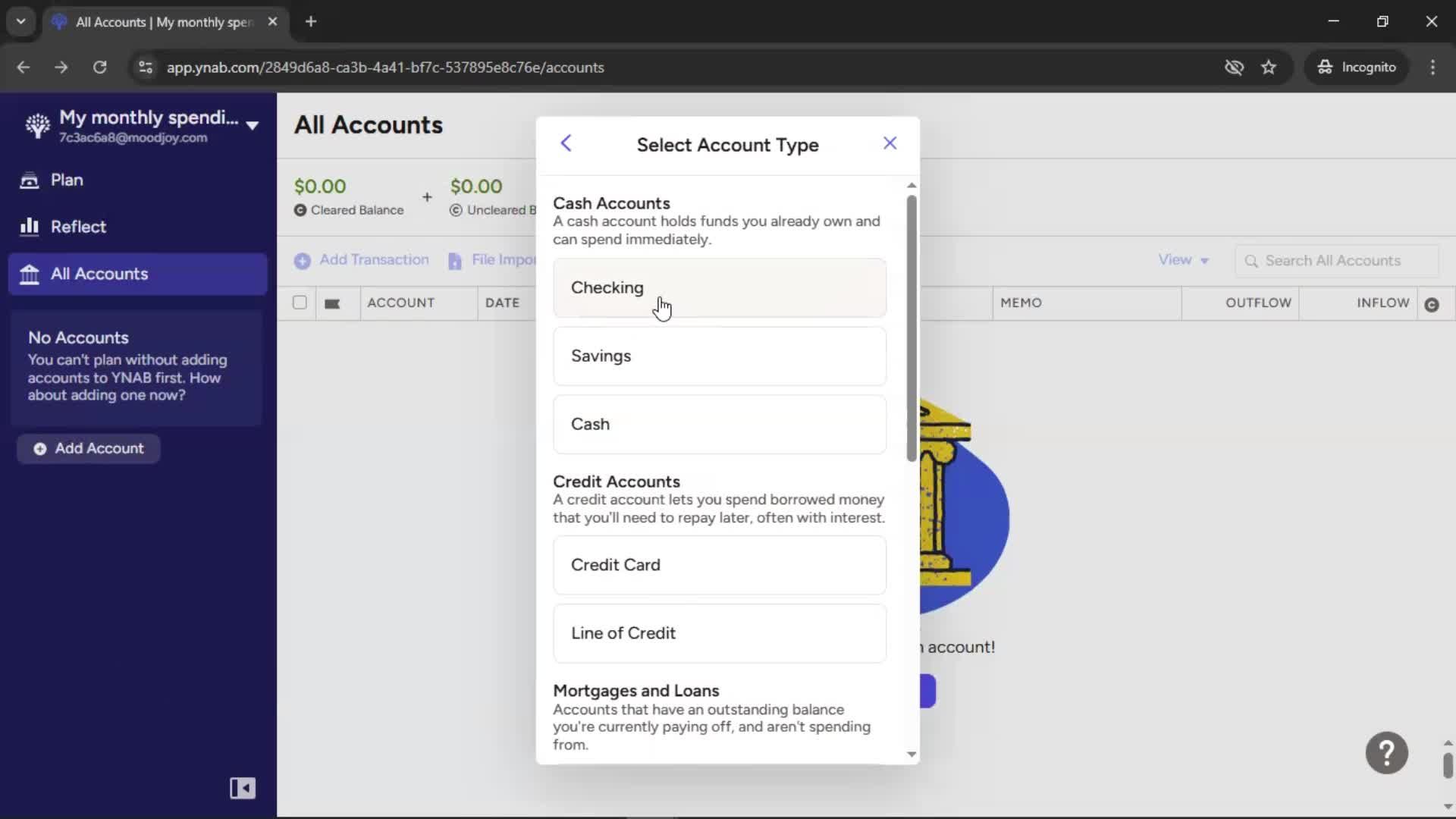Reload the YNAB page
The width and height of the screenshot is (1456, 819).
tap(99, 67)
